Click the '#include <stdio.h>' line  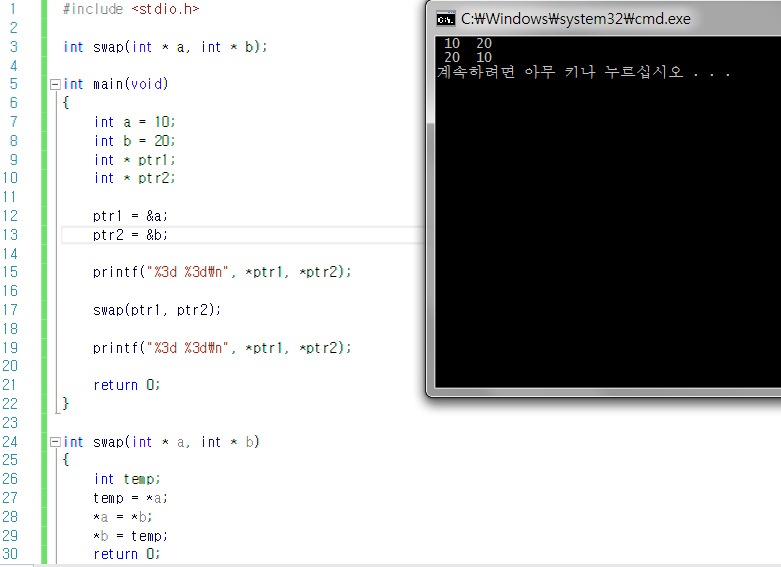(x=131, y=9)
